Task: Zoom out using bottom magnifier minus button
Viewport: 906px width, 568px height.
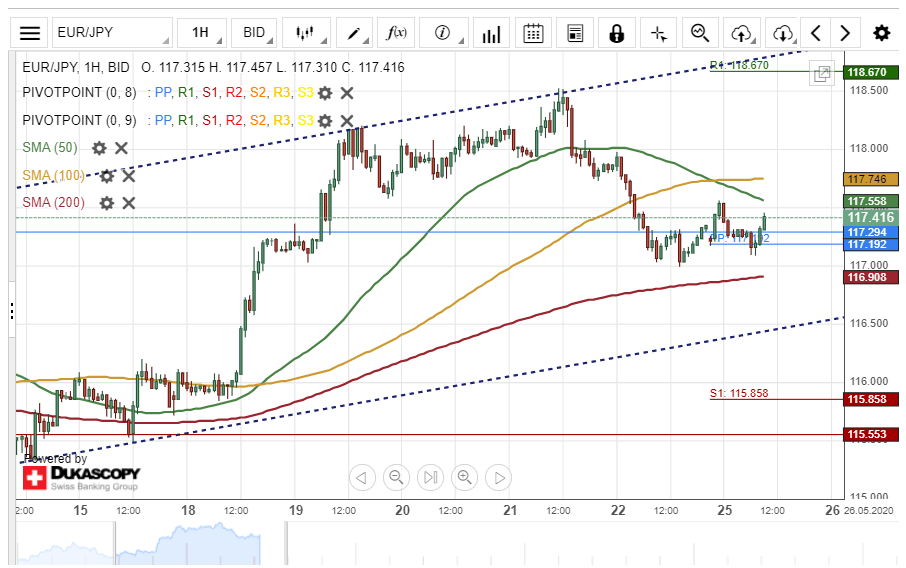Action: click(x=397, y=477)
